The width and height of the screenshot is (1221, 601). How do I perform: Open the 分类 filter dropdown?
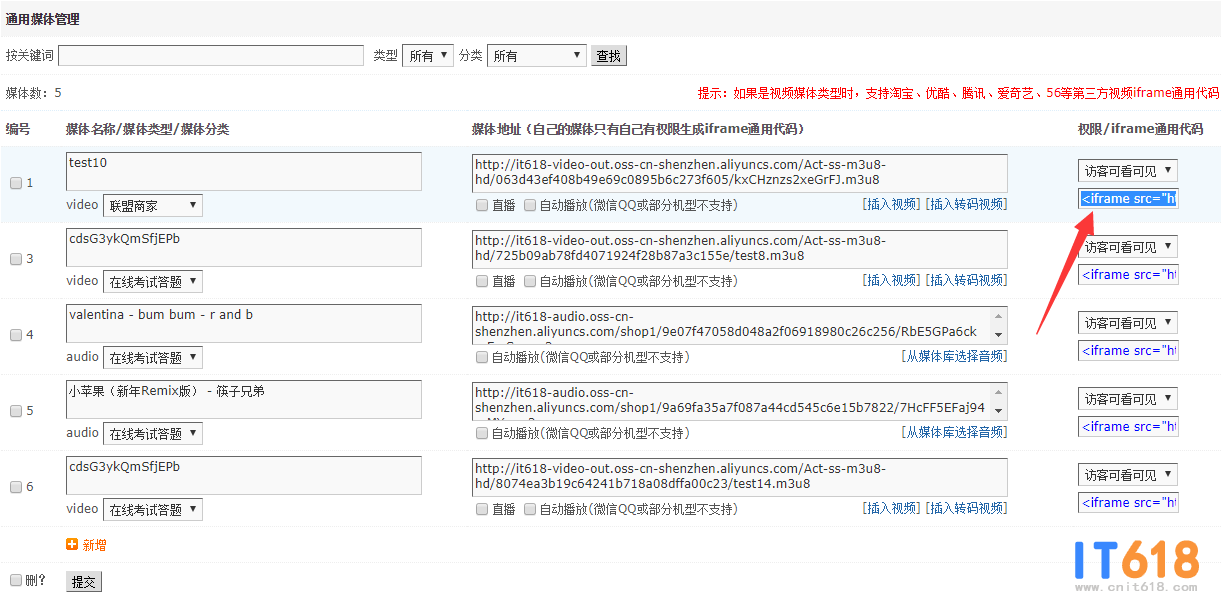point(537,56)
